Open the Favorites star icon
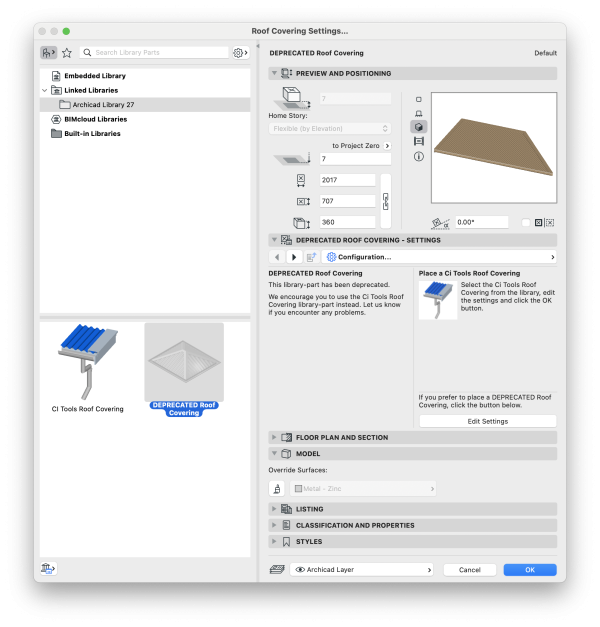This screenshot has width=600, height=627. click(67, 53)
